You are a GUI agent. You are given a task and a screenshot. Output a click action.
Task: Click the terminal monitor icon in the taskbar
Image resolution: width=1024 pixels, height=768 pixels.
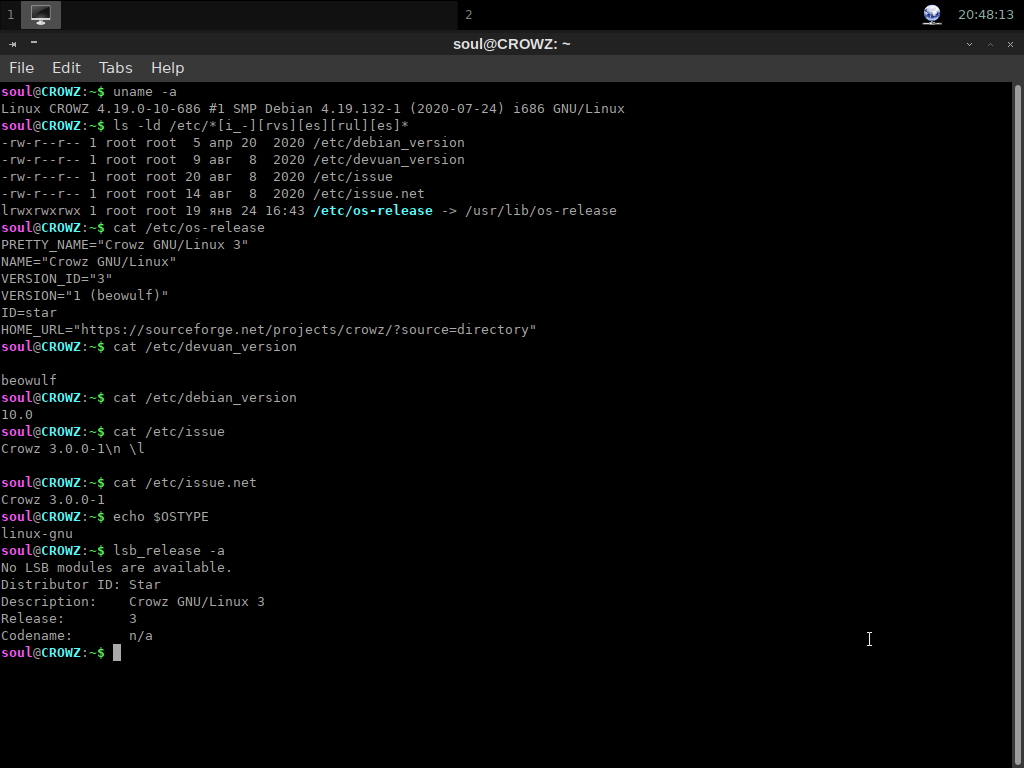[40, 14]
